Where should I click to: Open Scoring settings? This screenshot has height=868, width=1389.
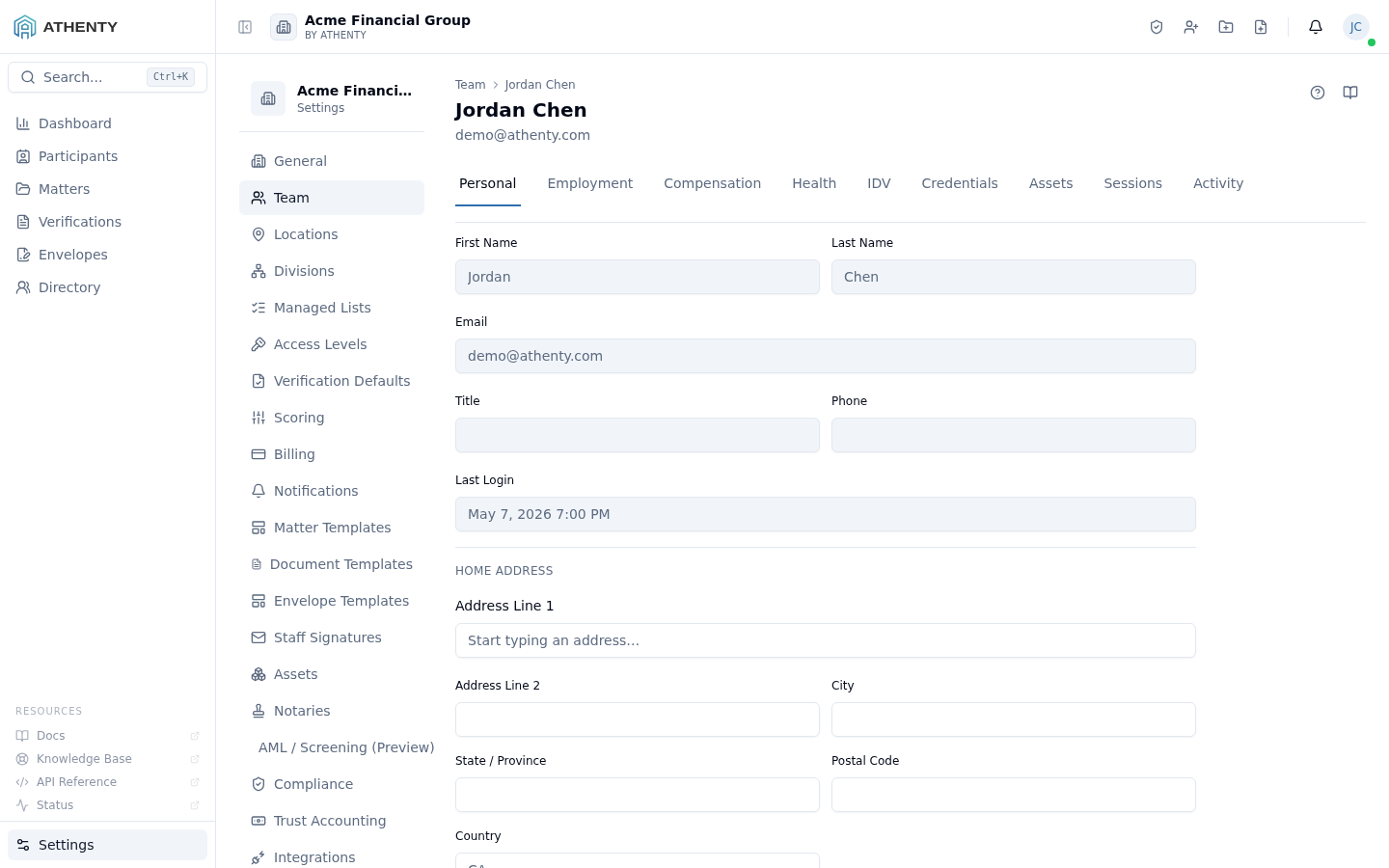(332, 418)
